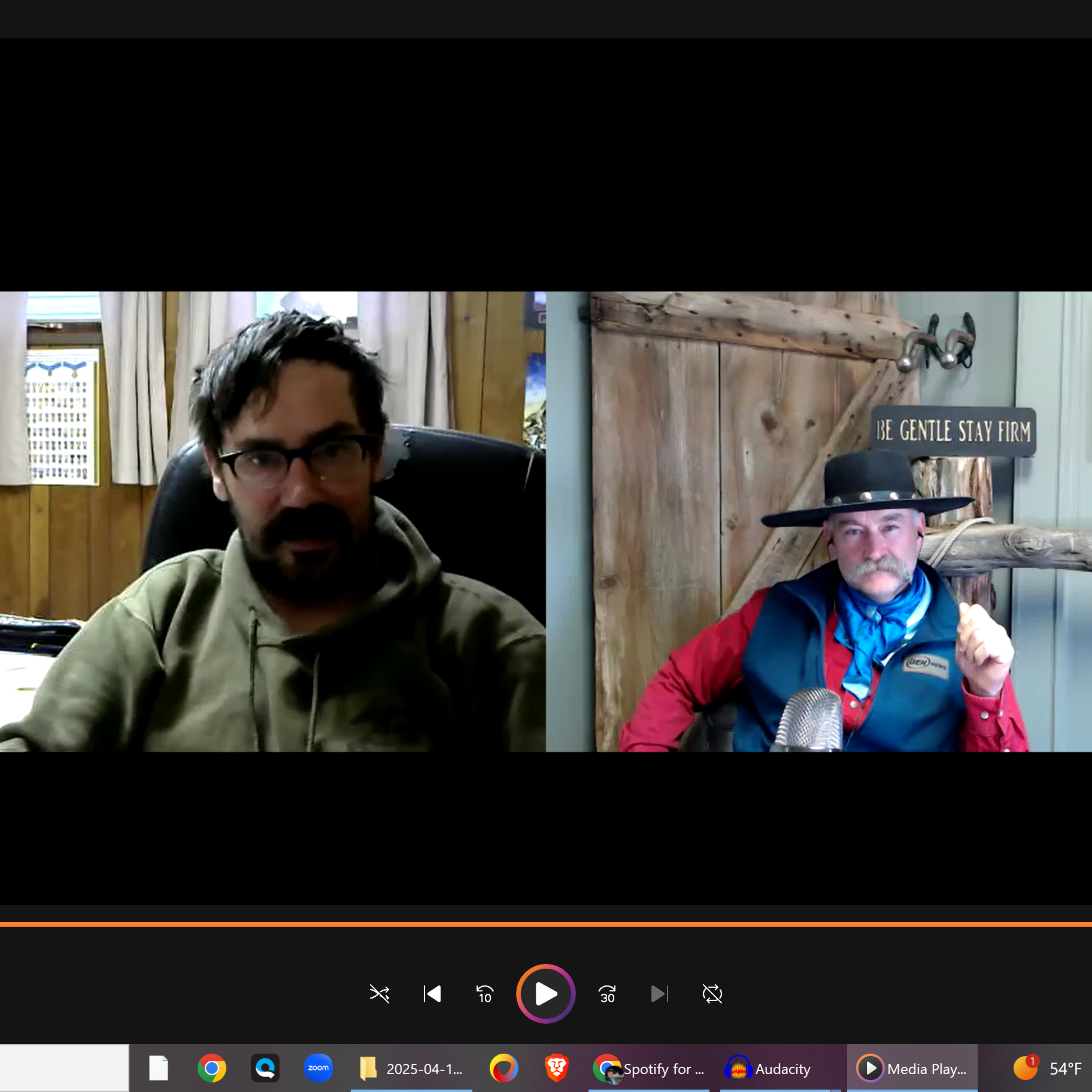The height and width of the screenshot is (1092, 1092).
Task: Toggle shuffle mode off/on
Action: (379, 994)
